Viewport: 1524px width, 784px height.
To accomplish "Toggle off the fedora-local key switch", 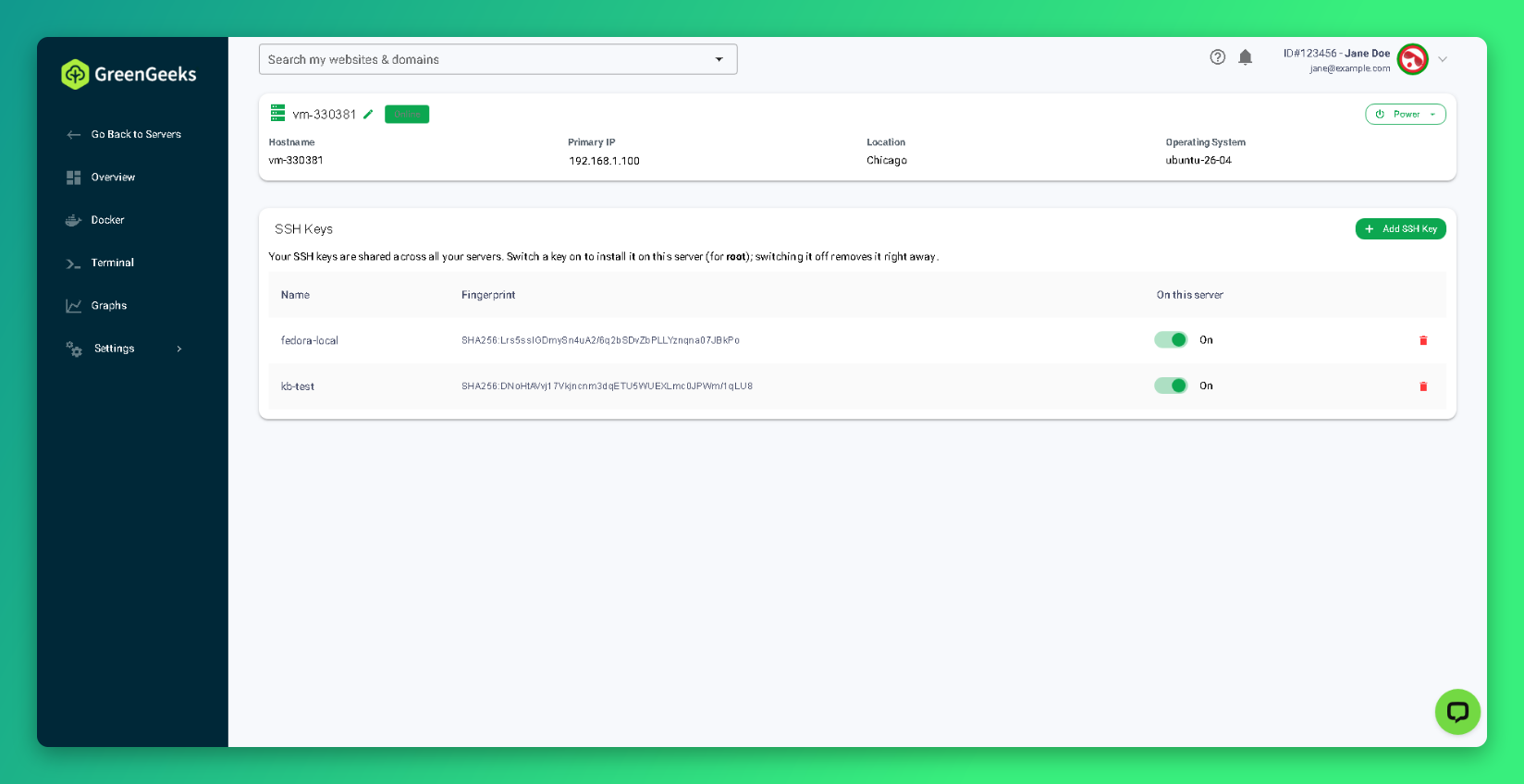I will click(x=1171, y=340).
